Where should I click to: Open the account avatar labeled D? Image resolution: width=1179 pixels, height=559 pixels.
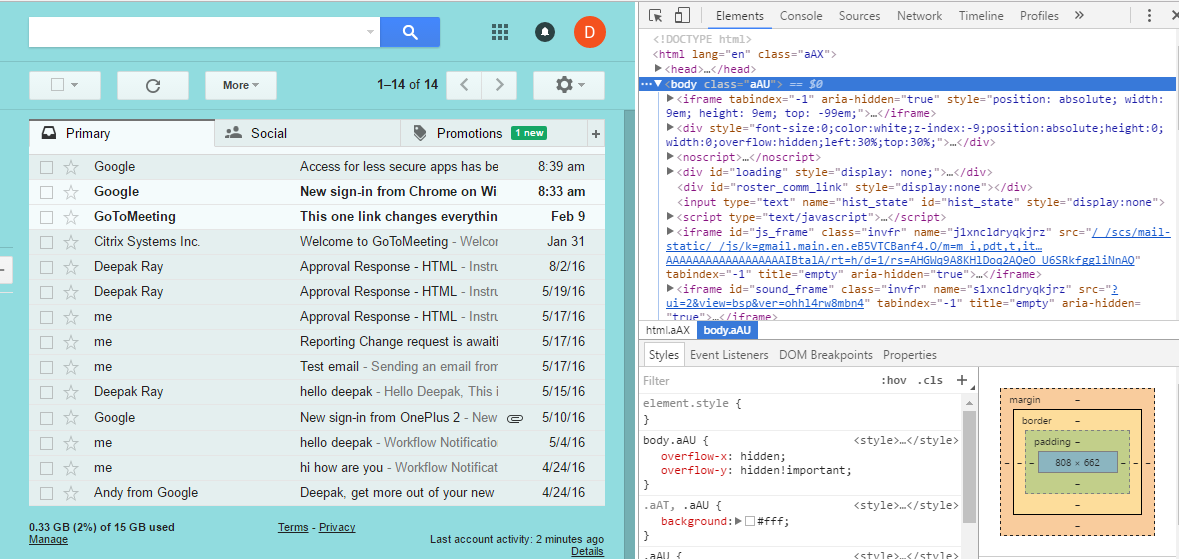590,32
